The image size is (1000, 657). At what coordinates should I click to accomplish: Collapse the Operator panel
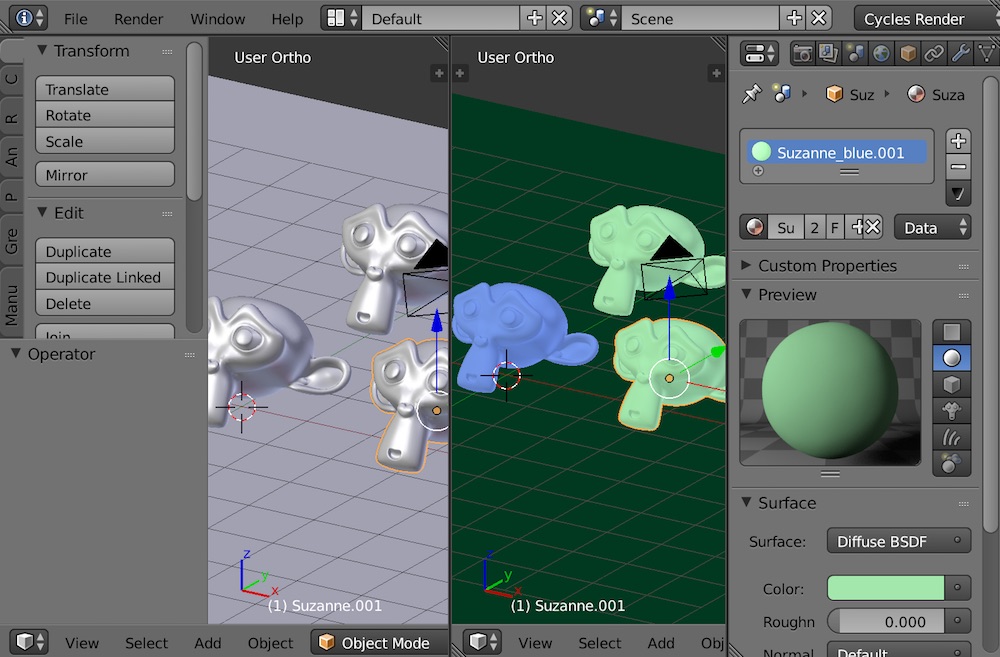pos(15,353)
